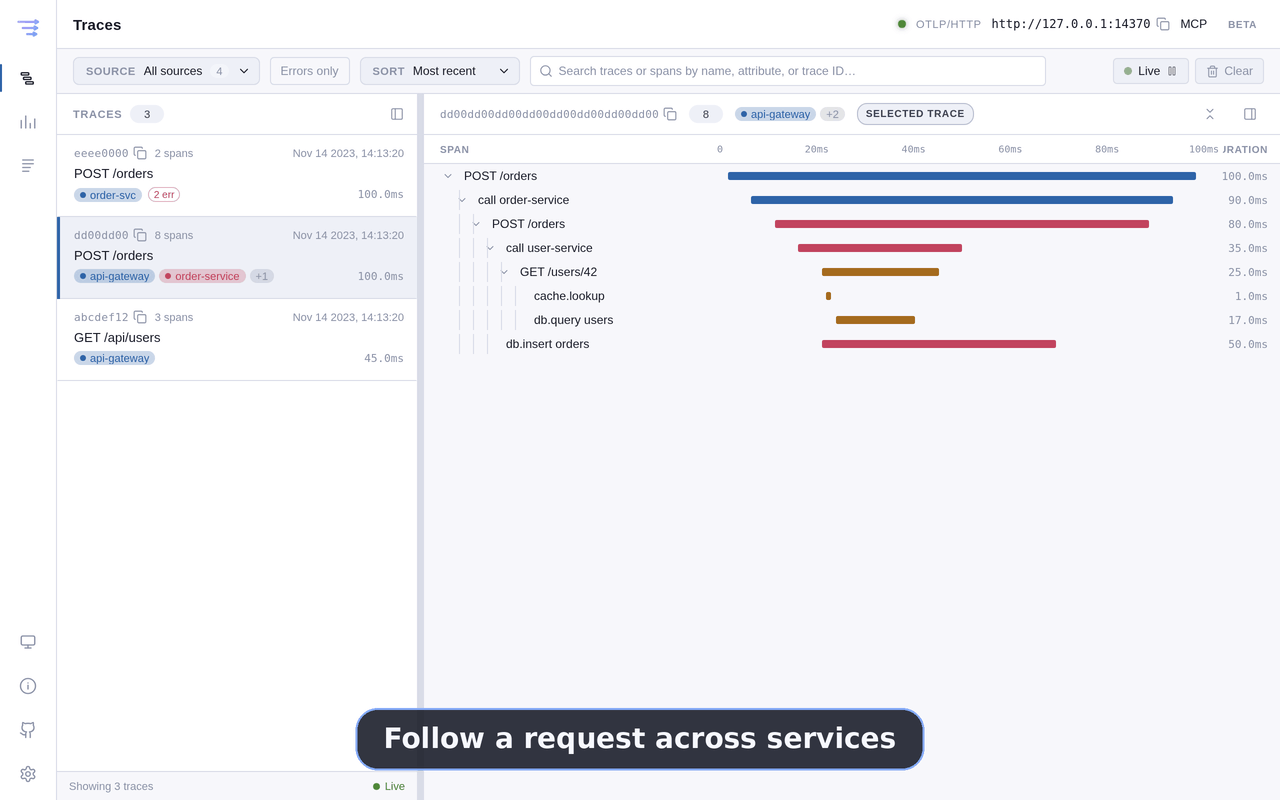Click api-gateway tag in trace header
This screenshot has width=1280, height=800.
pyautogui.click(x=775, y=114)
